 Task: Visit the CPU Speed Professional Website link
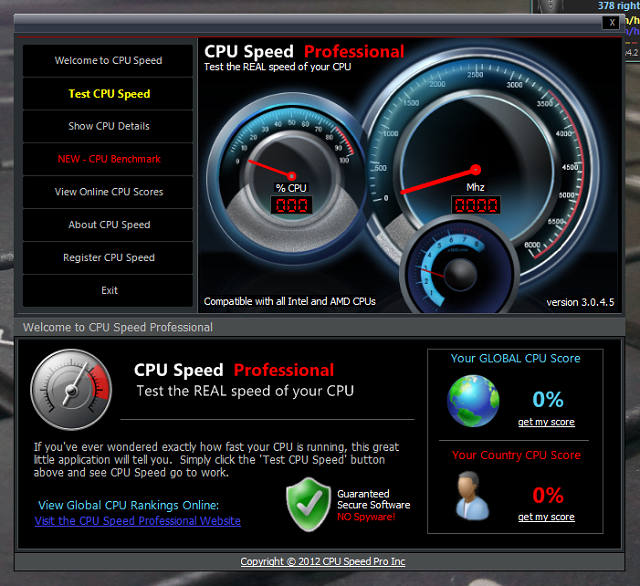138,521
